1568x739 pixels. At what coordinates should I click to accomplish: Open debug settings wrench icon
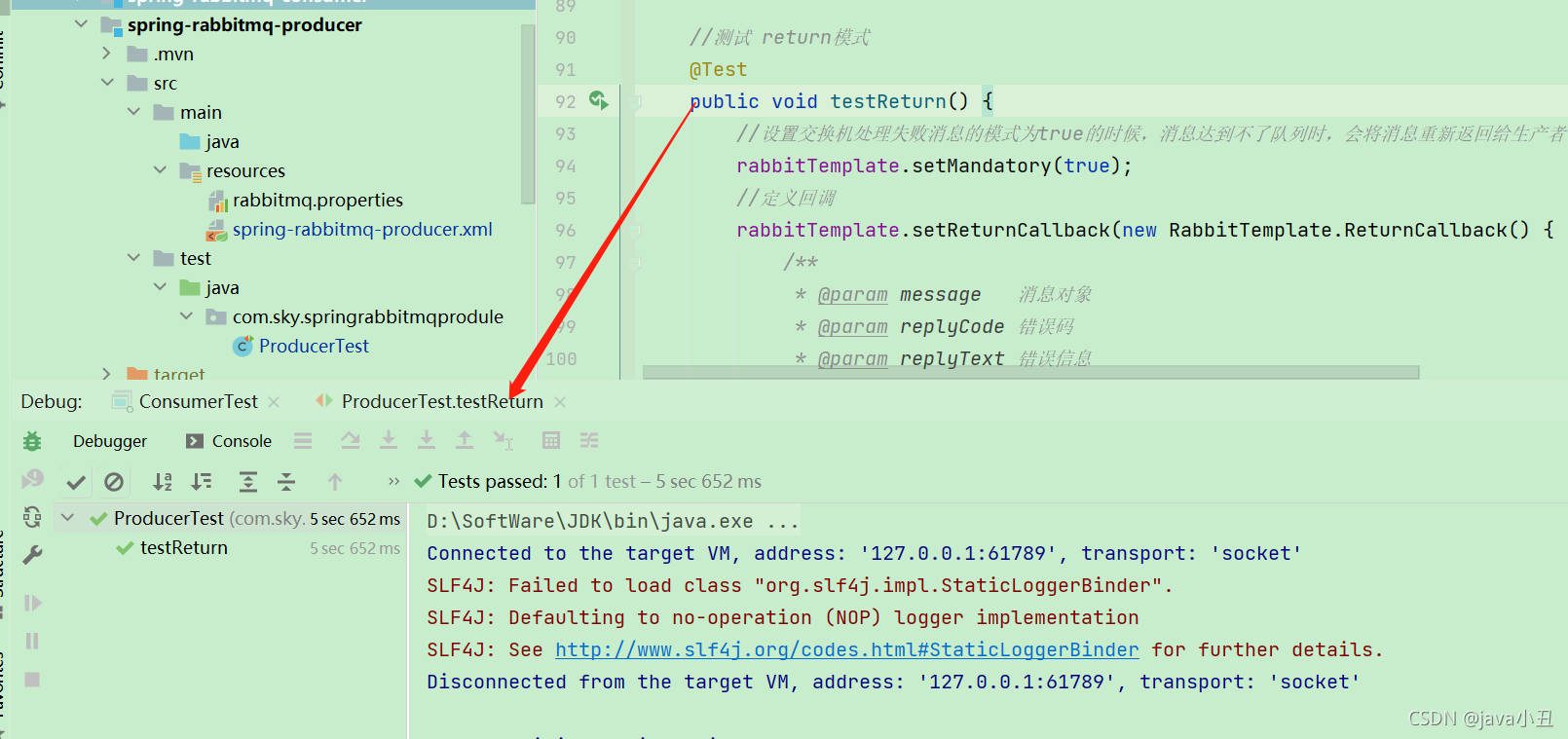tap(32, 555)
